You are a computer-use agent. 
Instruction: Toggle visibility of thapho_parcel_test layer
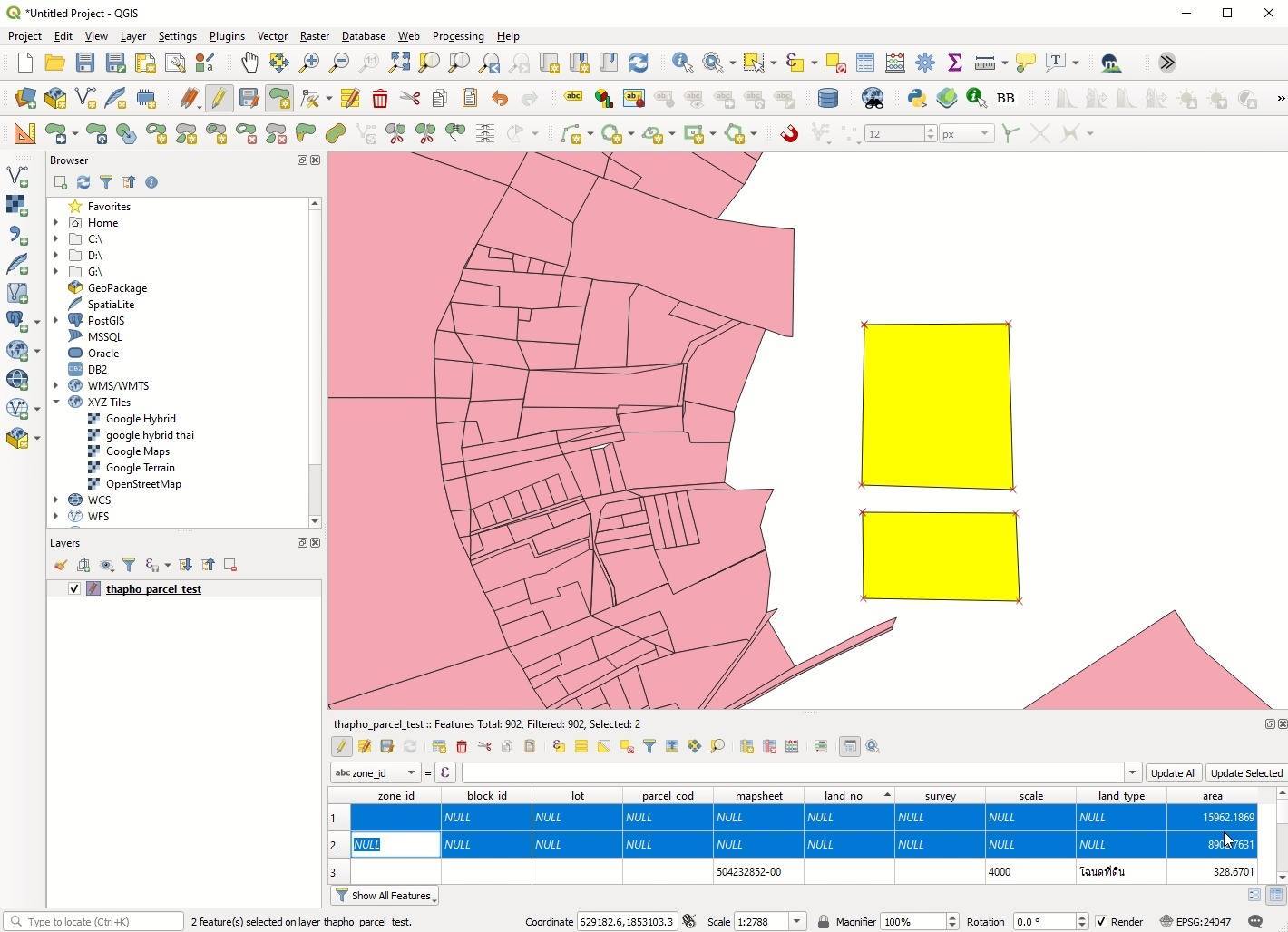click(x=74, y=589)
